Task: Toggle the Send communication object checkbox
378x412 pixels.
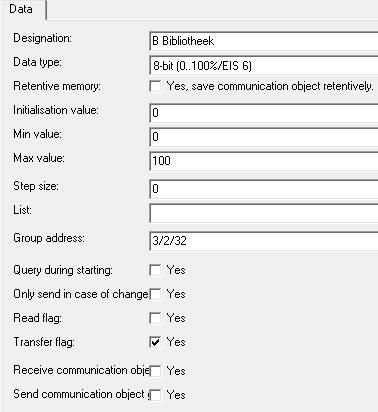Action: (155, 395)
